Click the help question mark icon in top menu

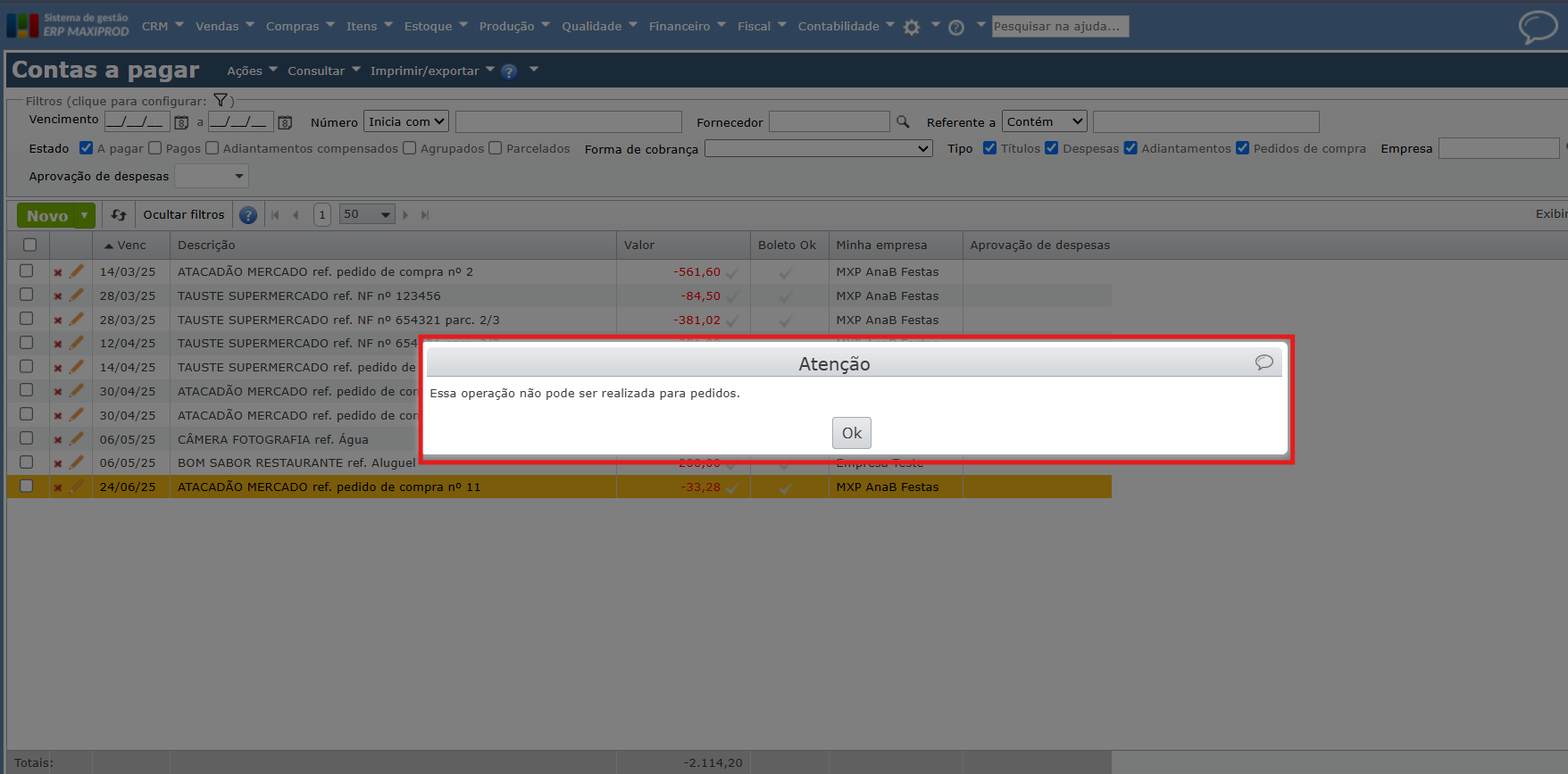pos(956,27)
